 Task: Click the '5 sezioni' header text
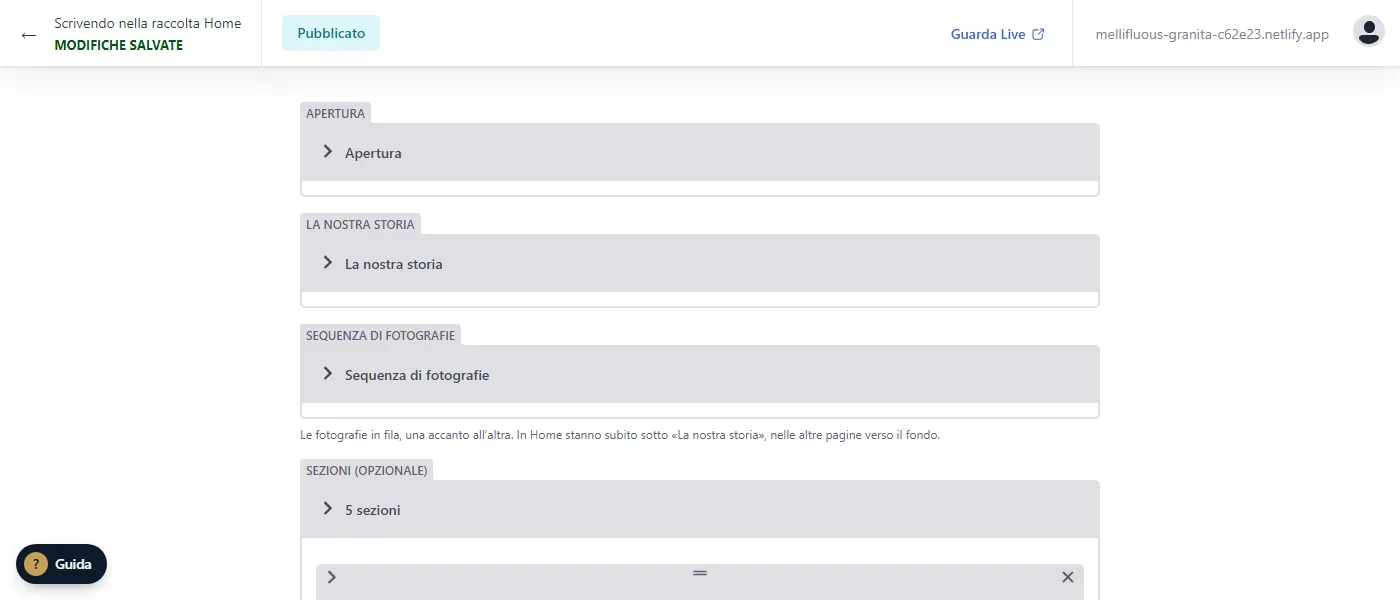click(373, 510)
